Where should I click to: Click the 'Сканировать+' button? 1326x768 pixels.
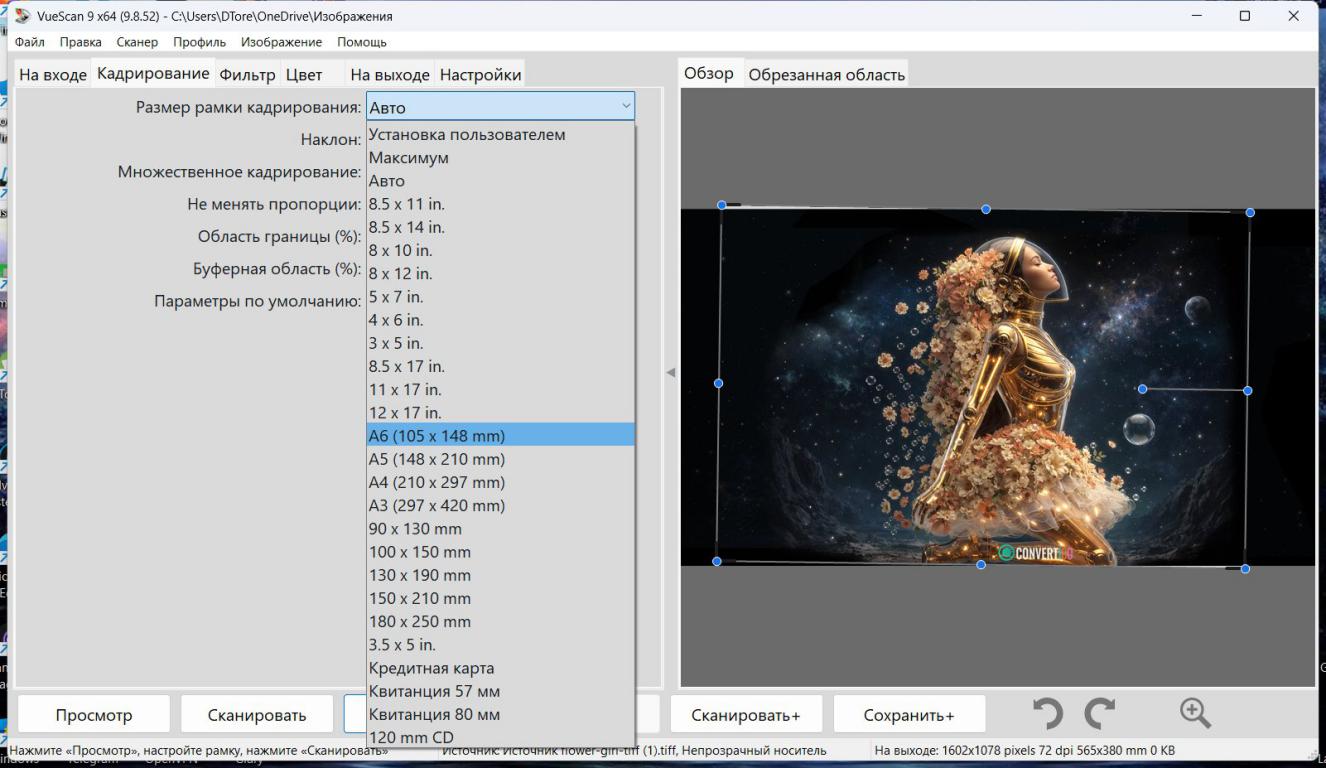coord(746,715)
